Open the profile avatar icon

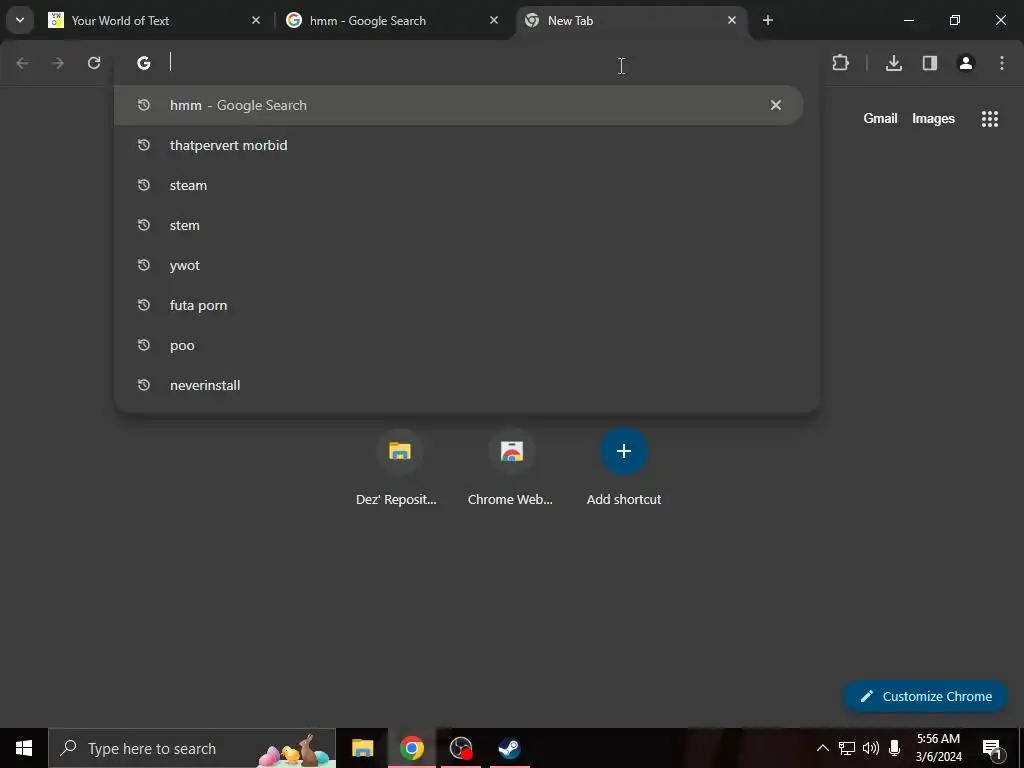pyautogui.click(x=966, y=63)
